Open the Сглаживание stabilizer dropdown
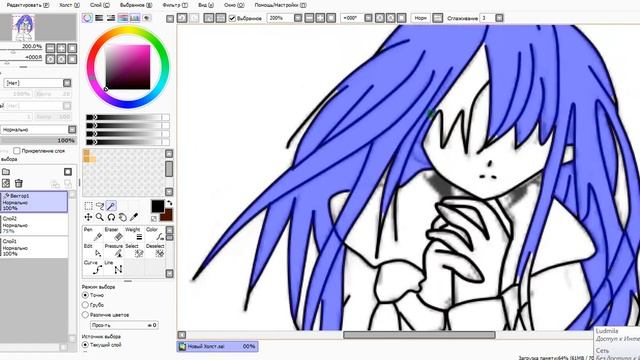Image resolution: width=640 pixels, height=360 pixels. (499, 18)
